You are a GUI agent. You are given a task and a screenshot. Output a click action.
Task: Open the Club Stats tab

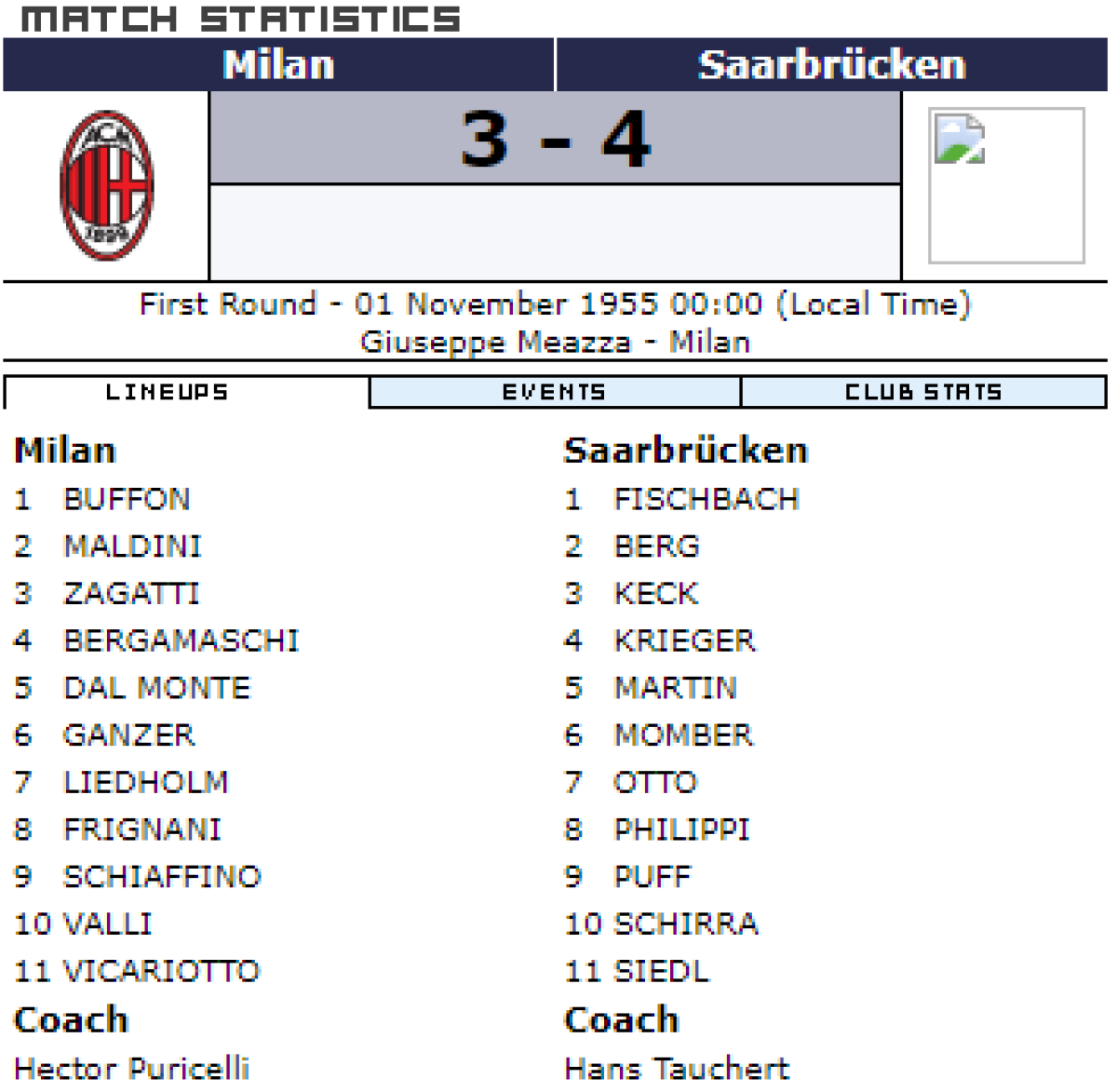pyautogui.click(x=922, y=393)
